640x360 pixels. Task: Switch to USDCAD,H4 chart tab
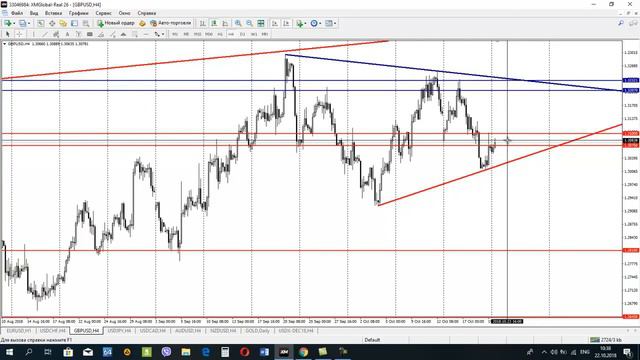click(x=153, y=331)
